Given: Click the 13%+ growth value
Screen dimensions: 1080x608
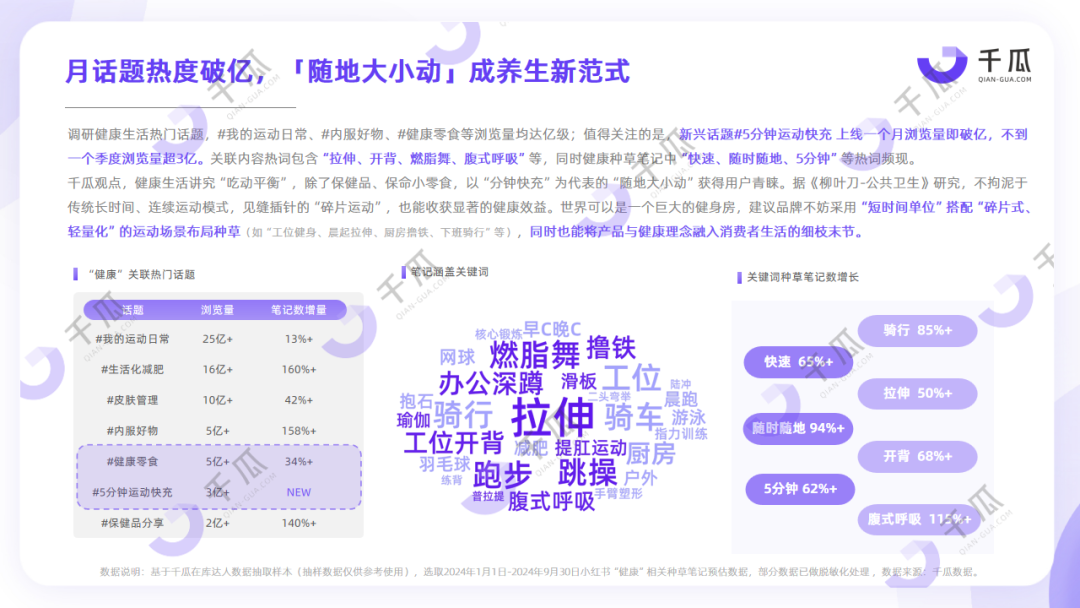Looking at the screenshot, I should (x=298, y=339).
